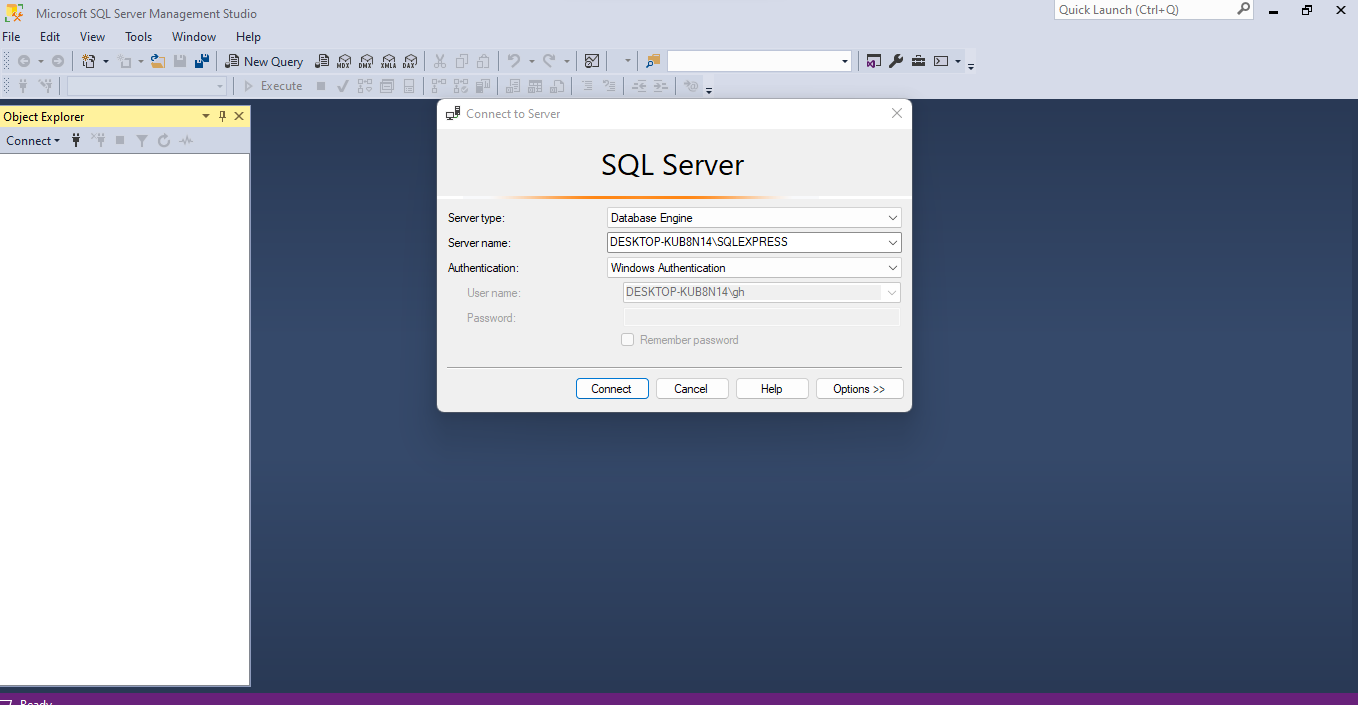
Task: Open the SQL editor toolbar options arrow
Action: [x=709, y=90]
